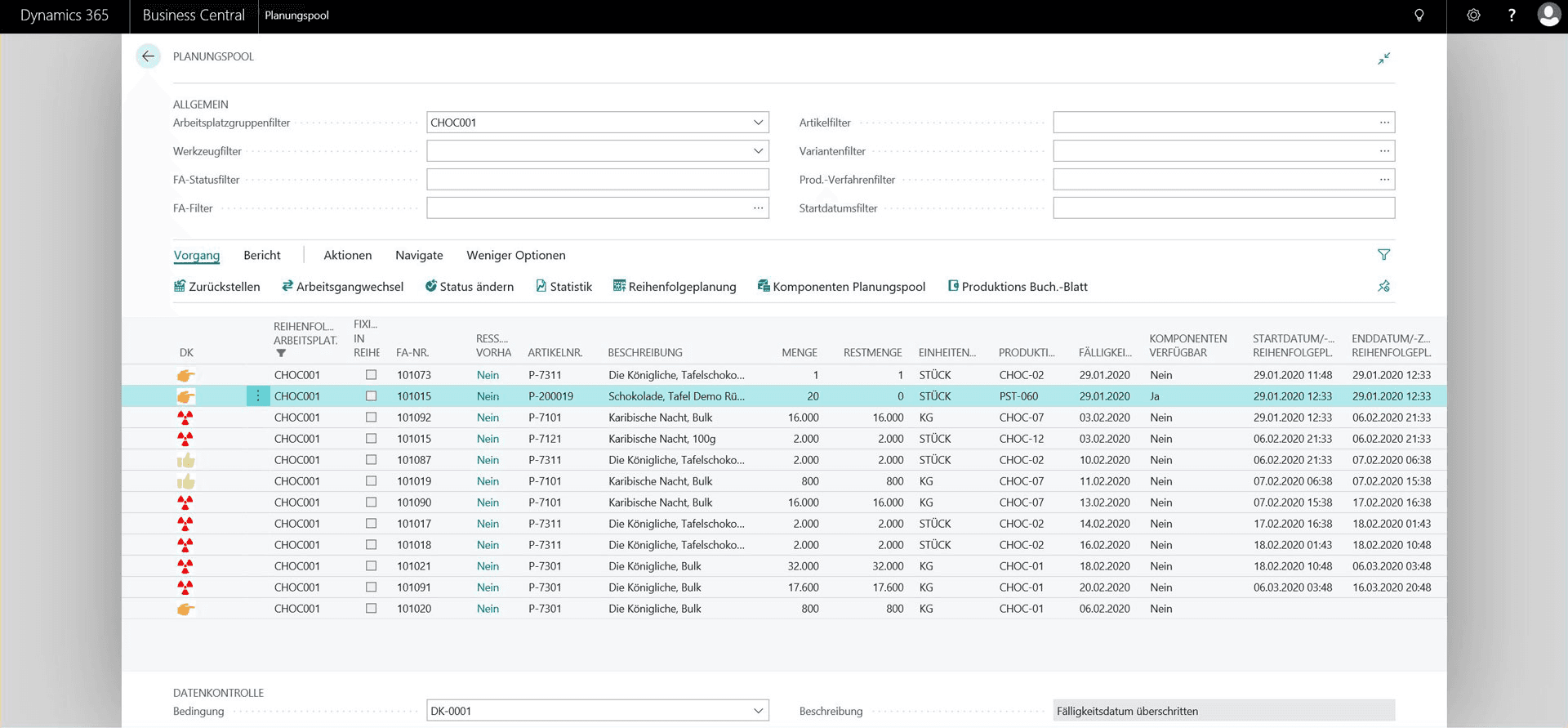
Task: Click Nein link for FA 101092
Action: tap(488, 418)
